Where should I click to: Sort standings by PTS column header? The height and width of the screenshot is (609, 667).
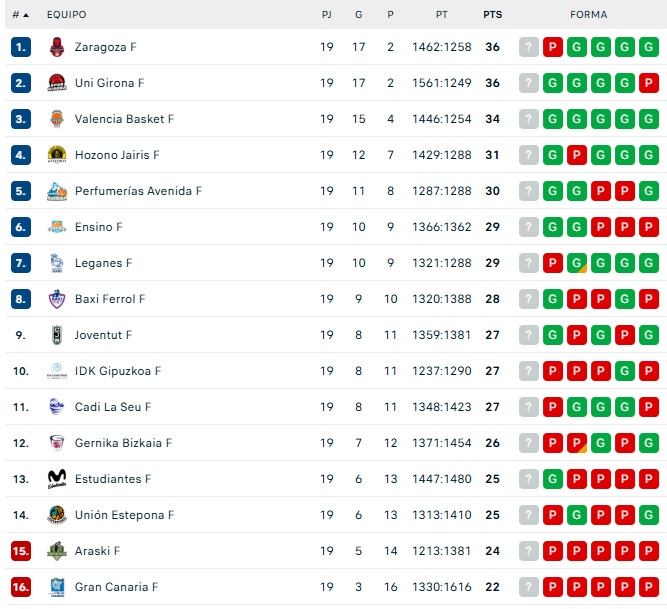tap(493, 15)
